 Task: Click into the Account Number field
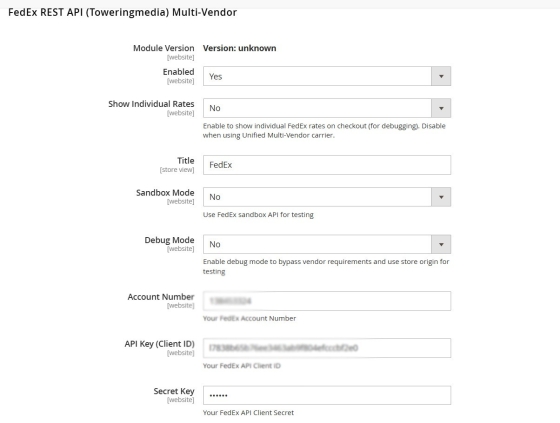[x=327, y=301]
